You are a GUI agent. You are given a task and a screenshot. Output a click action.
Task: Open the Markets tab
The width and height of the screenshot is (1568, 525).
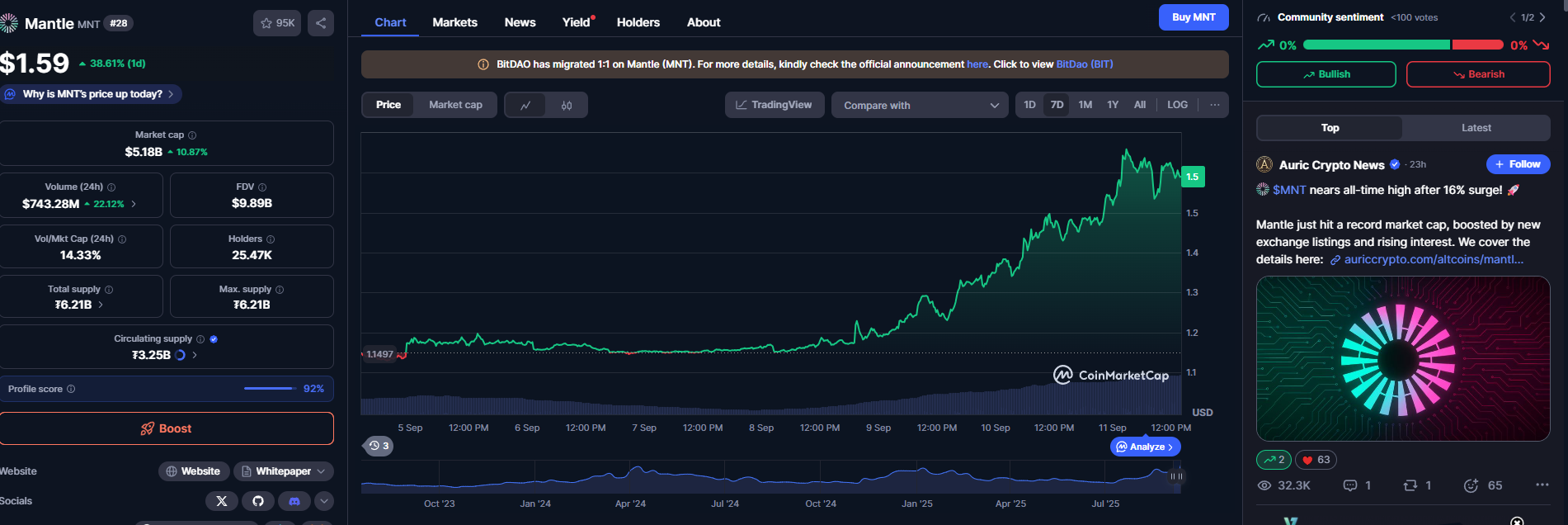(455, 22)
